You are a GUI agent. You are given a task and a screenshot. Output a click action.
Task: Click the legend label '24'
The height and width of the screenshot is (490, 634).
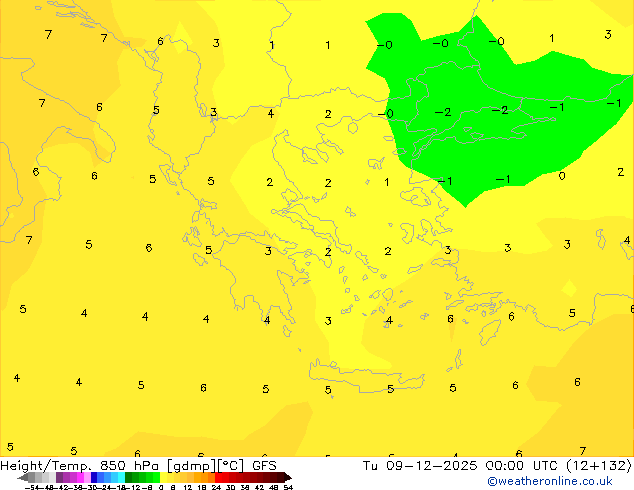(x=216, y=488)
